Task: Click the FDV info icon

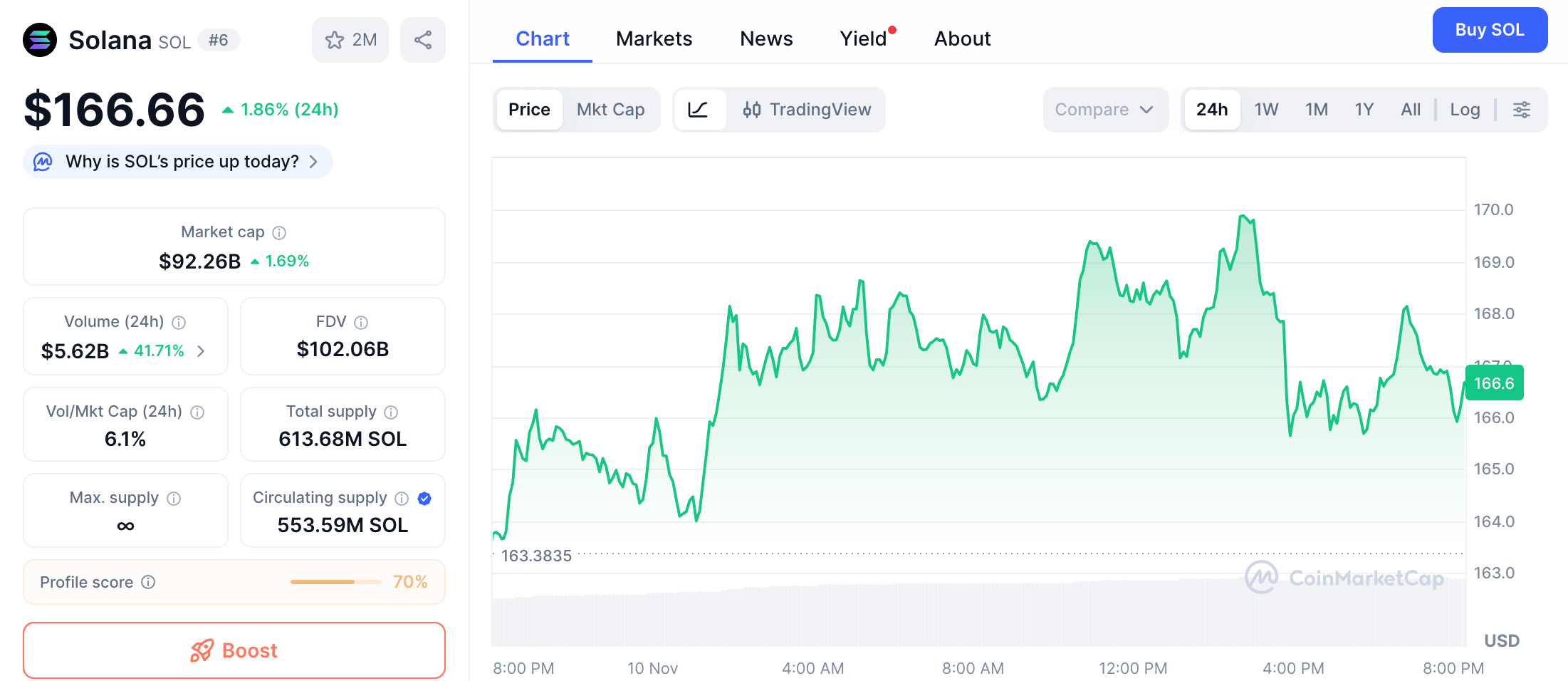Action: click(361, 323)
